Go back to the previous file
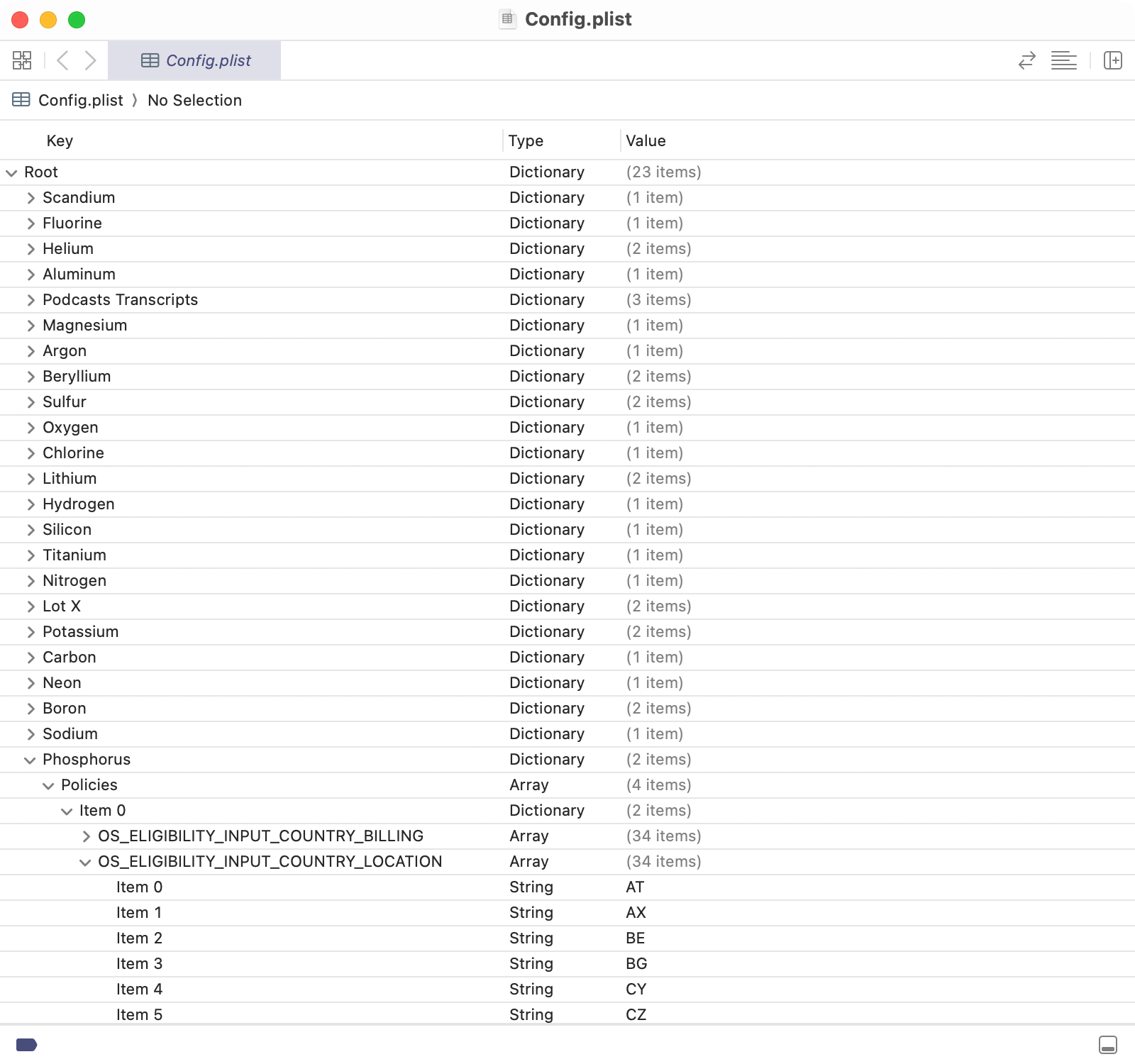Screen dimensions: 1135x1064 62,60
